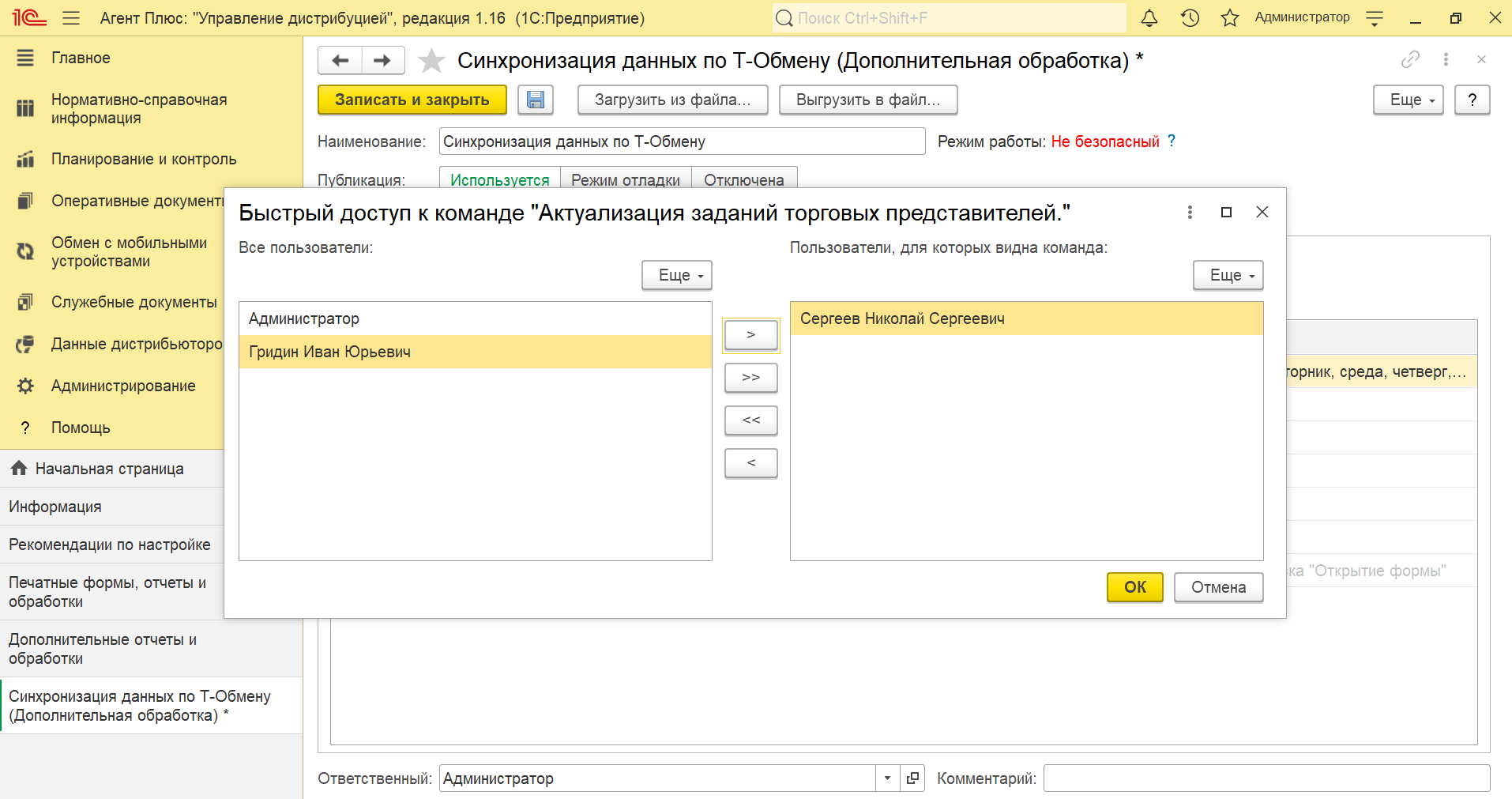This screenshot has width=1512, height=799.
Task: Open Главное section
Action: click(151, 58)
